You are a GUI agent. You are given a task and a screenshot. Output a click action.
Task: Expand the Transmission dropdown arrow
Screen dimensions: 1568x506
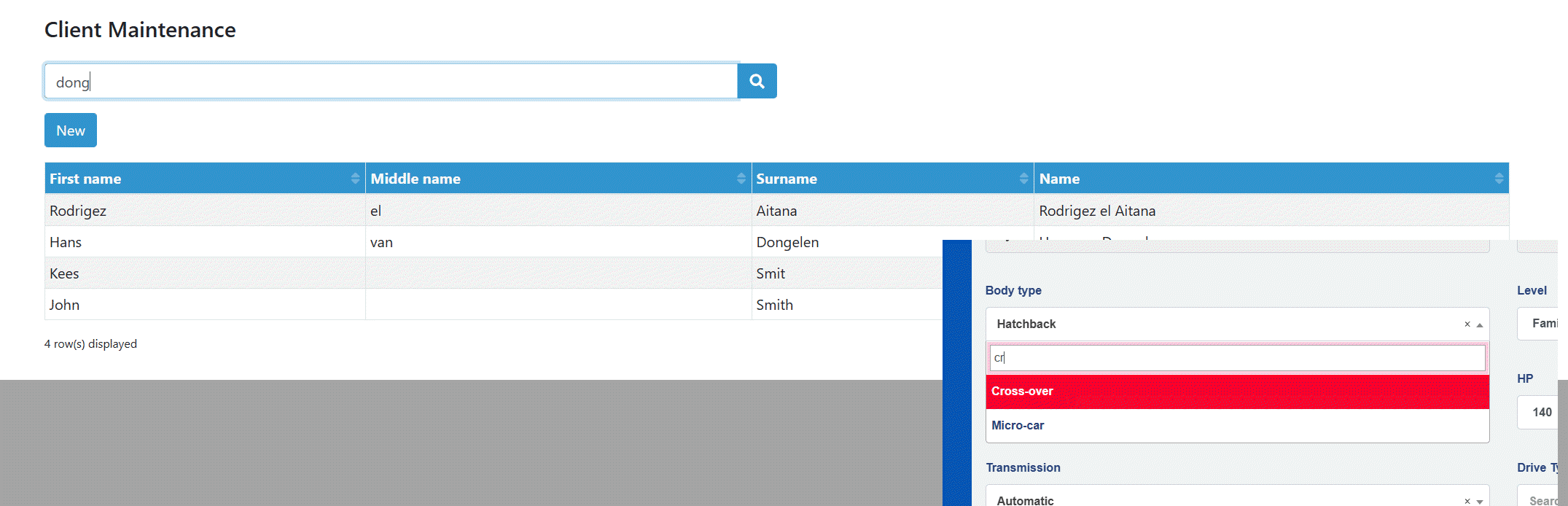coord(1480,502)
